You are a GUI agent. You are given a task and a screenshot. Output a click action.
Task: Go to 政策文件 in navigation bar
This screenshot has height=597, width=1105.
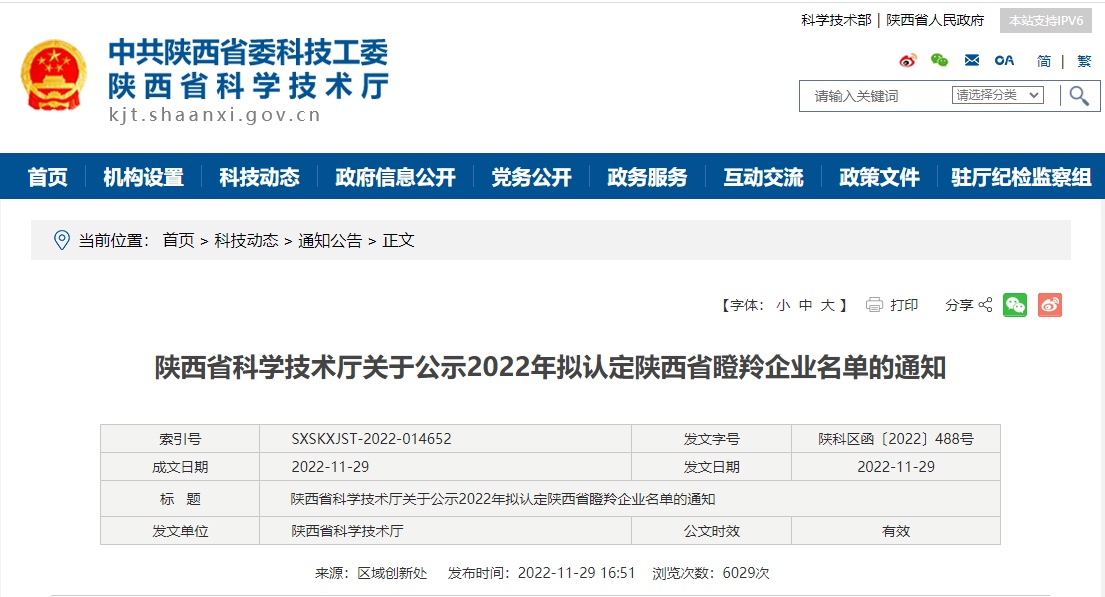[x=879, y=177]
